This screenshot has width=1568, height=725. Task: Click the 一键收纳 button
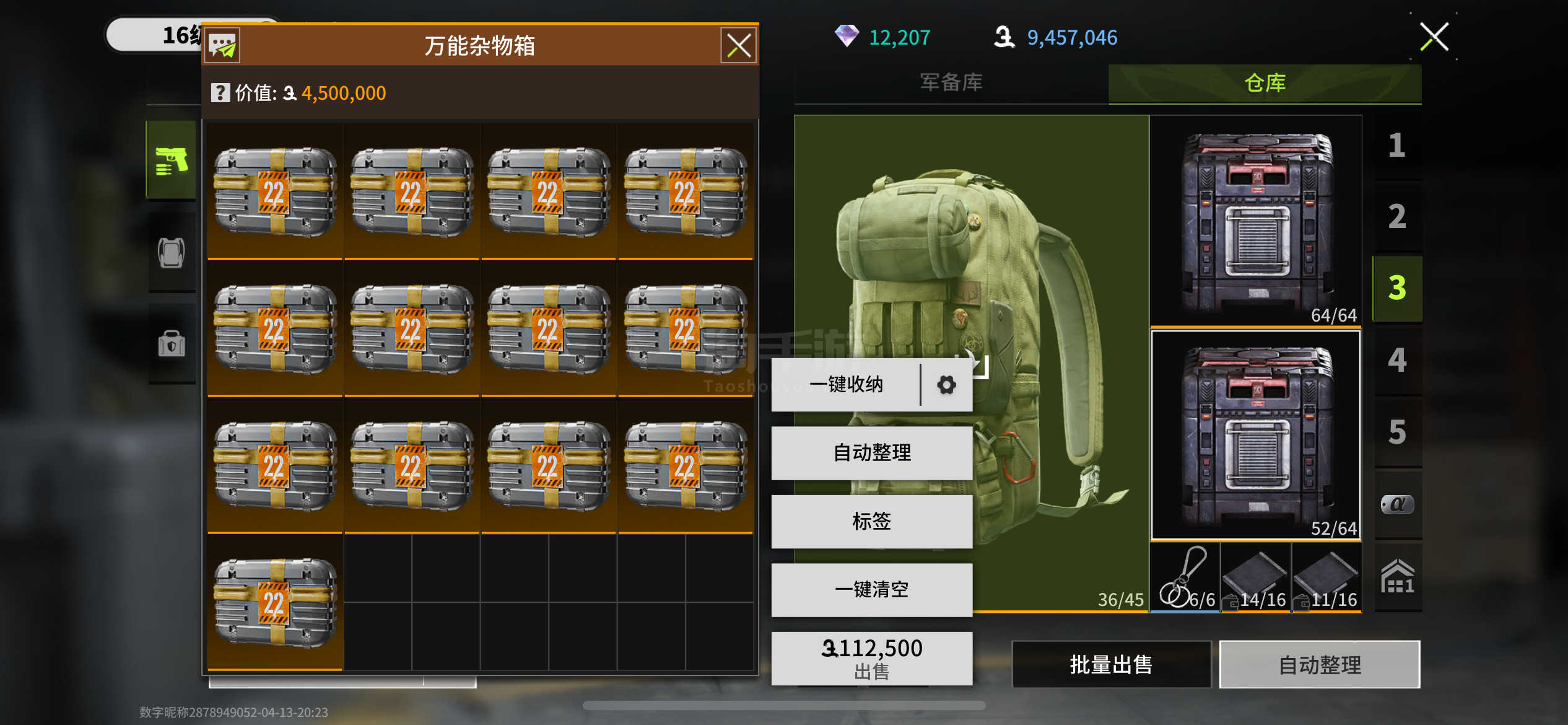tap(846, 385)
